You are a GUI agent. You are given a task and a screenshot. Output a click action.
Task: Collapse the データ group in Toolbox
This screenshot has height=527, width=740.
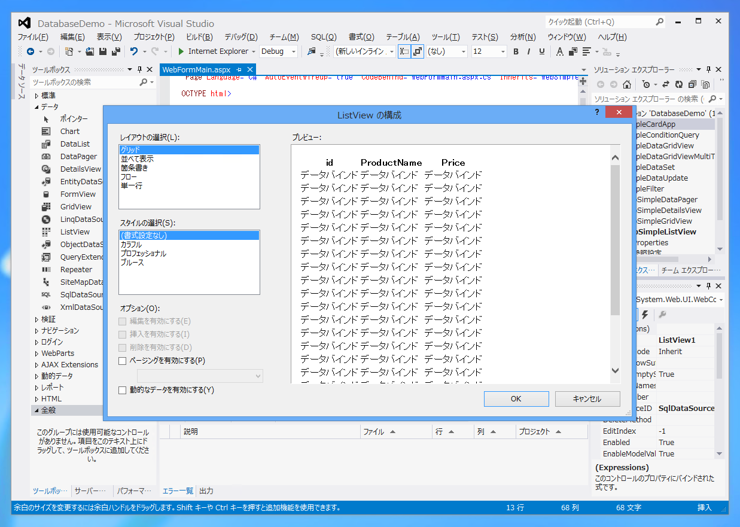tap(37, 107)
